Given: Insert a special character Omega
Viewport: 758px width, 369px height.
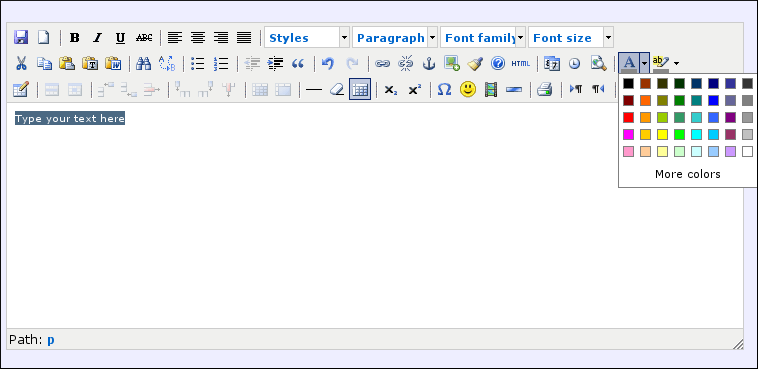Looking at the screenshot, I should tap(444, 89).
